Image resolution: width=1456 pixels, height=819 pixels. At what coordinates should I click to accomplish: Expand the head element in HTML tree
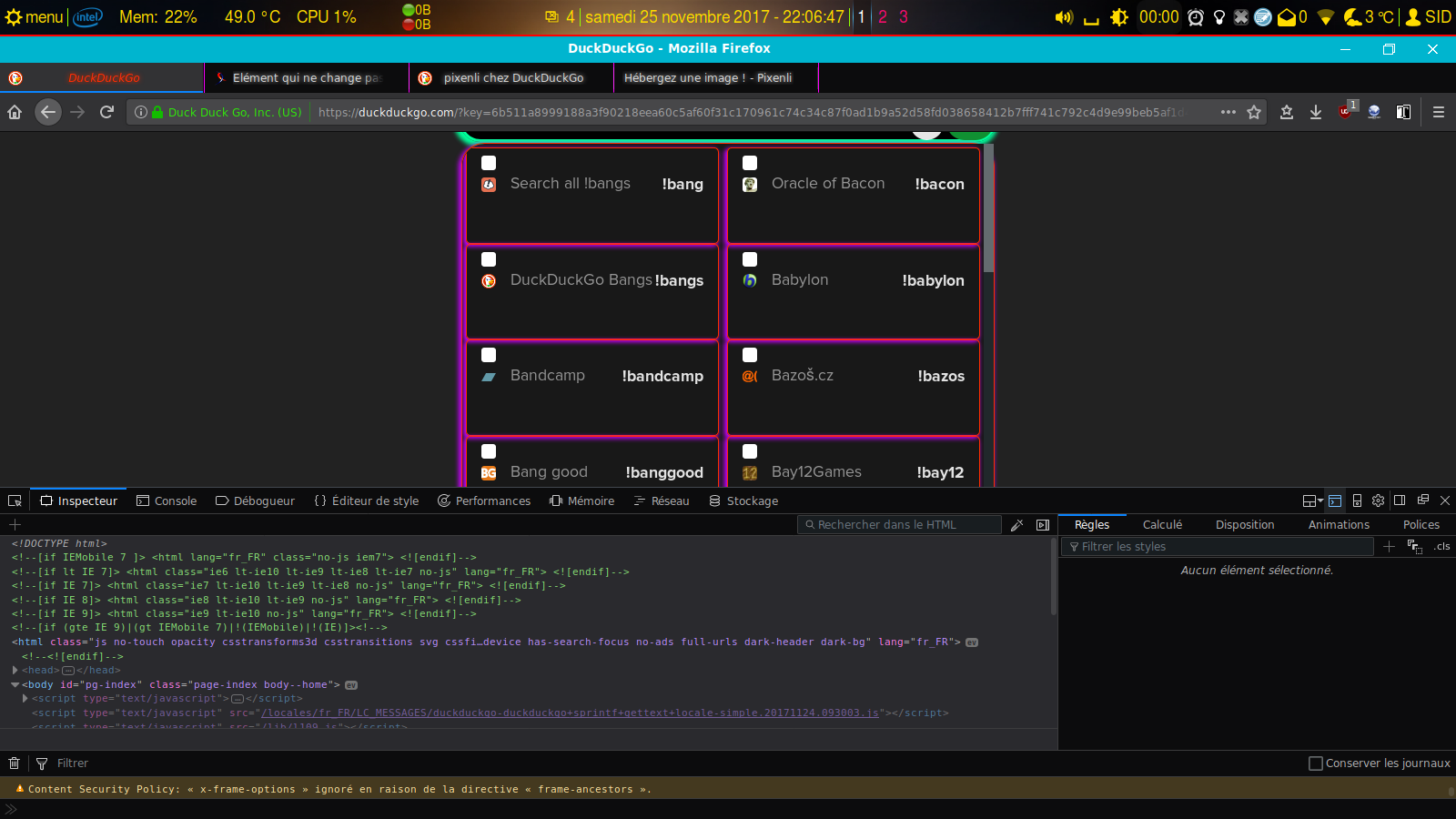click(15, 671)
